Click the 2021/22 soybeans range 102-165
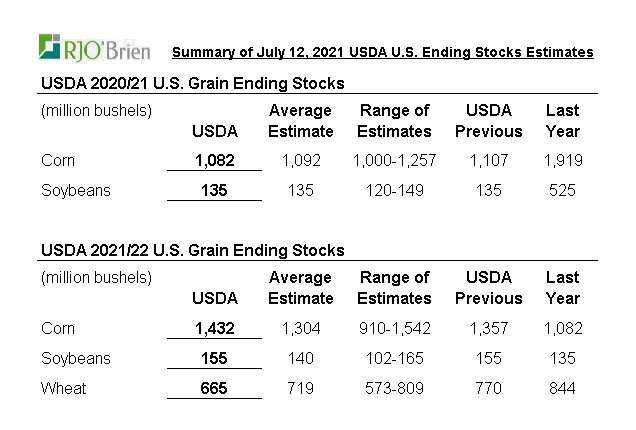Screen dimensions: 636x430 [394, 358]
